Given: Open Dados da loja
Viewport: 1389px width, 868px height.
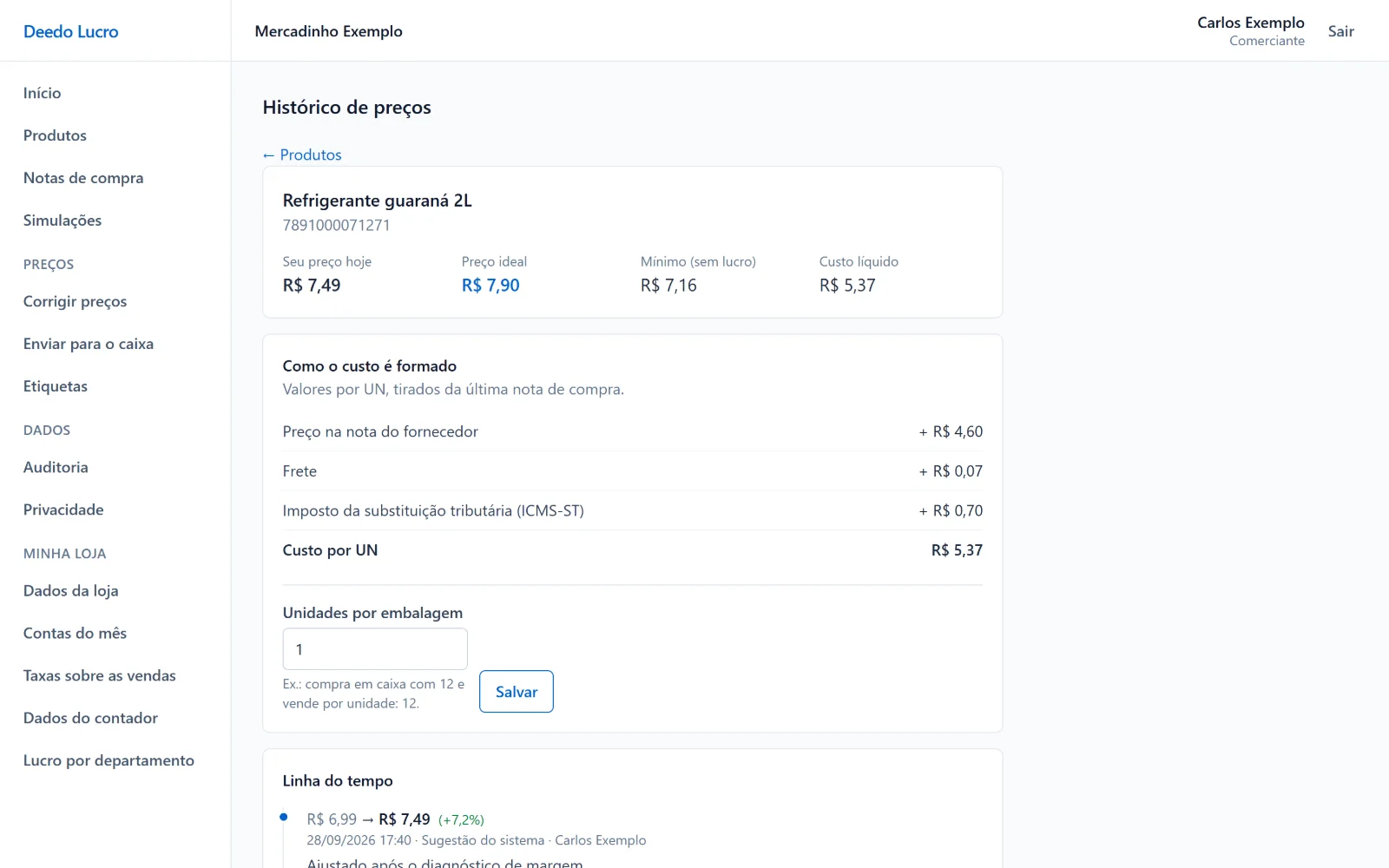Looking at the screenshot, I should (x=70, y=590).
